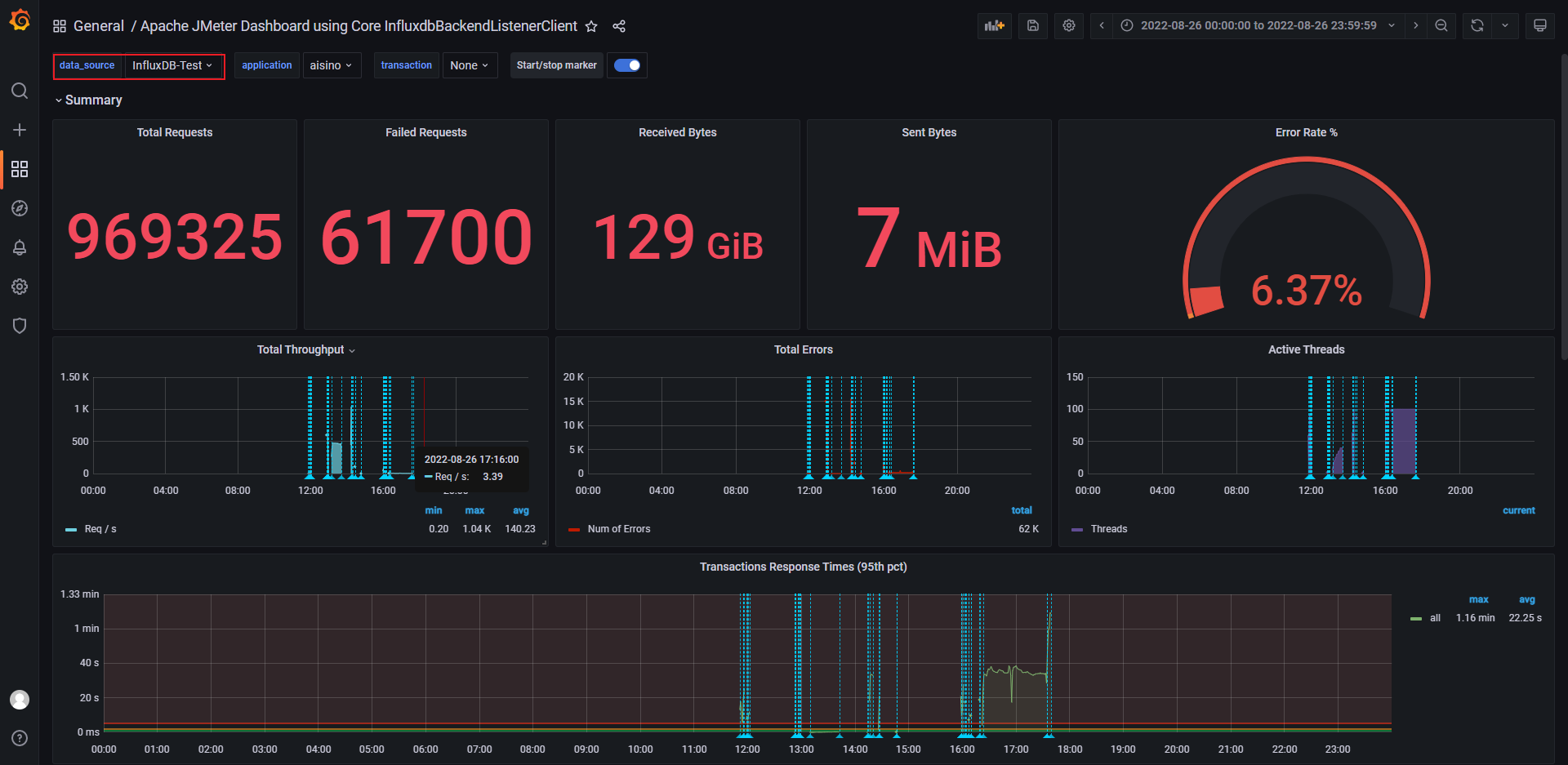Open the Total Requests panel title
1568x765 pixels.
[x=175, y=132]
